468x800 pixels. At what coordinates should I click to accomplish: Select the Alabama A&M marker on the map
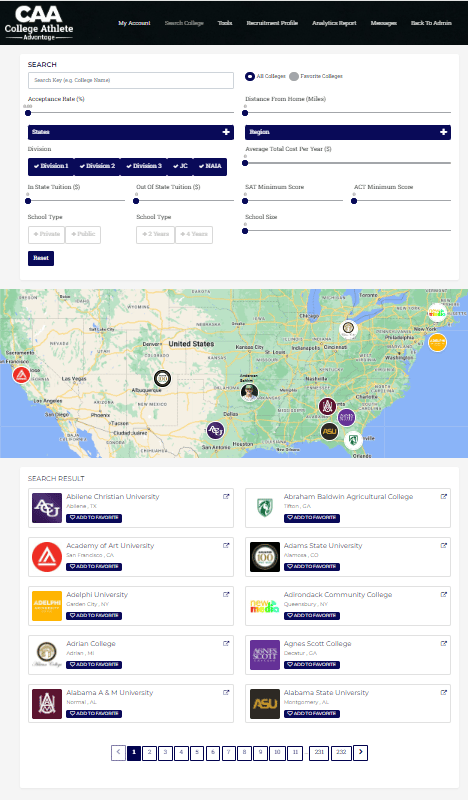pos(327,406)
